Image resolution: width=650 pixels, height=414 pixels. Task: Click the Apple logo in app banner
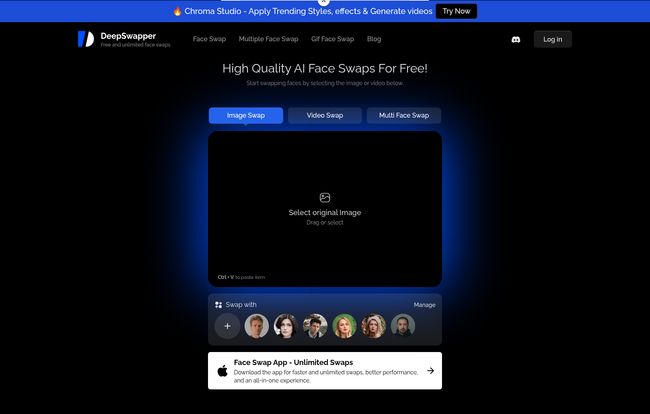(x=222, y=371)
